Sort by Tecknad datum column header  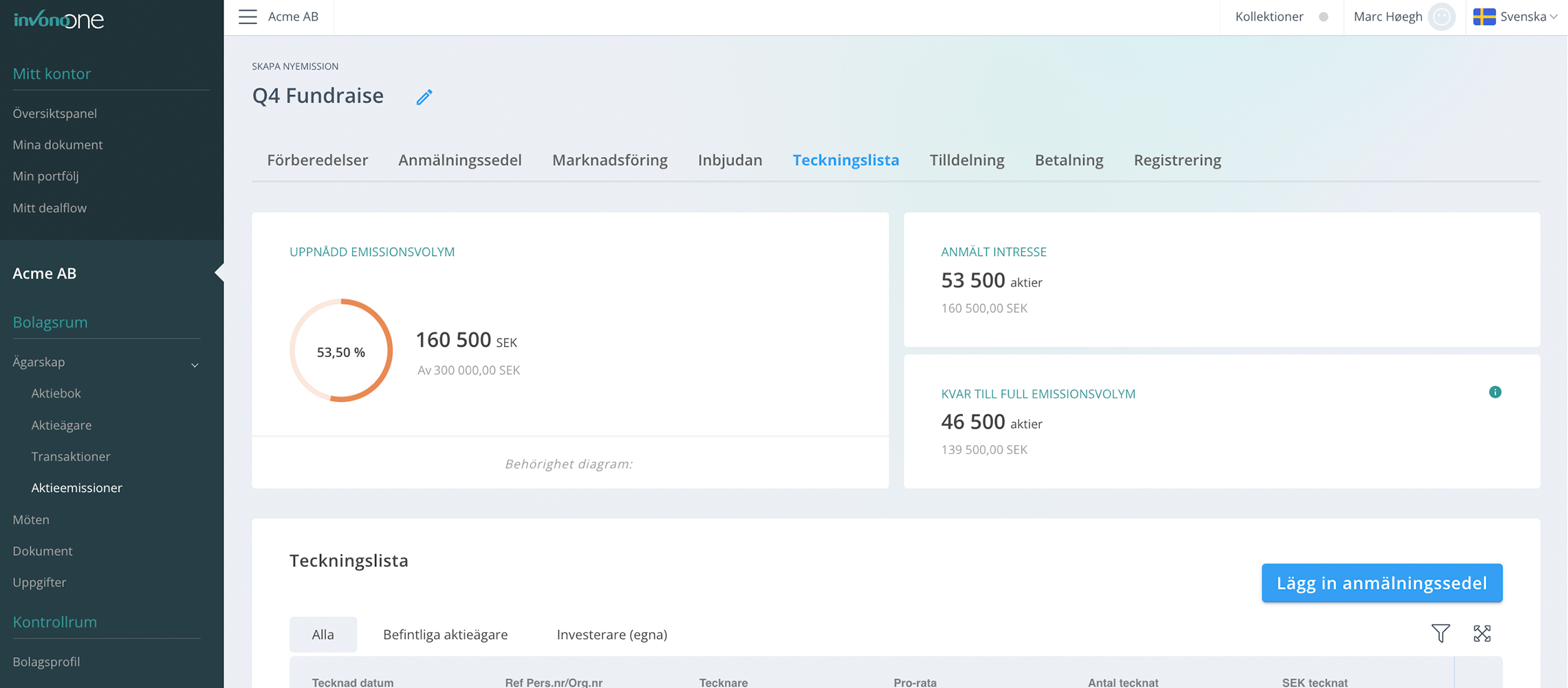coord(353,682)
